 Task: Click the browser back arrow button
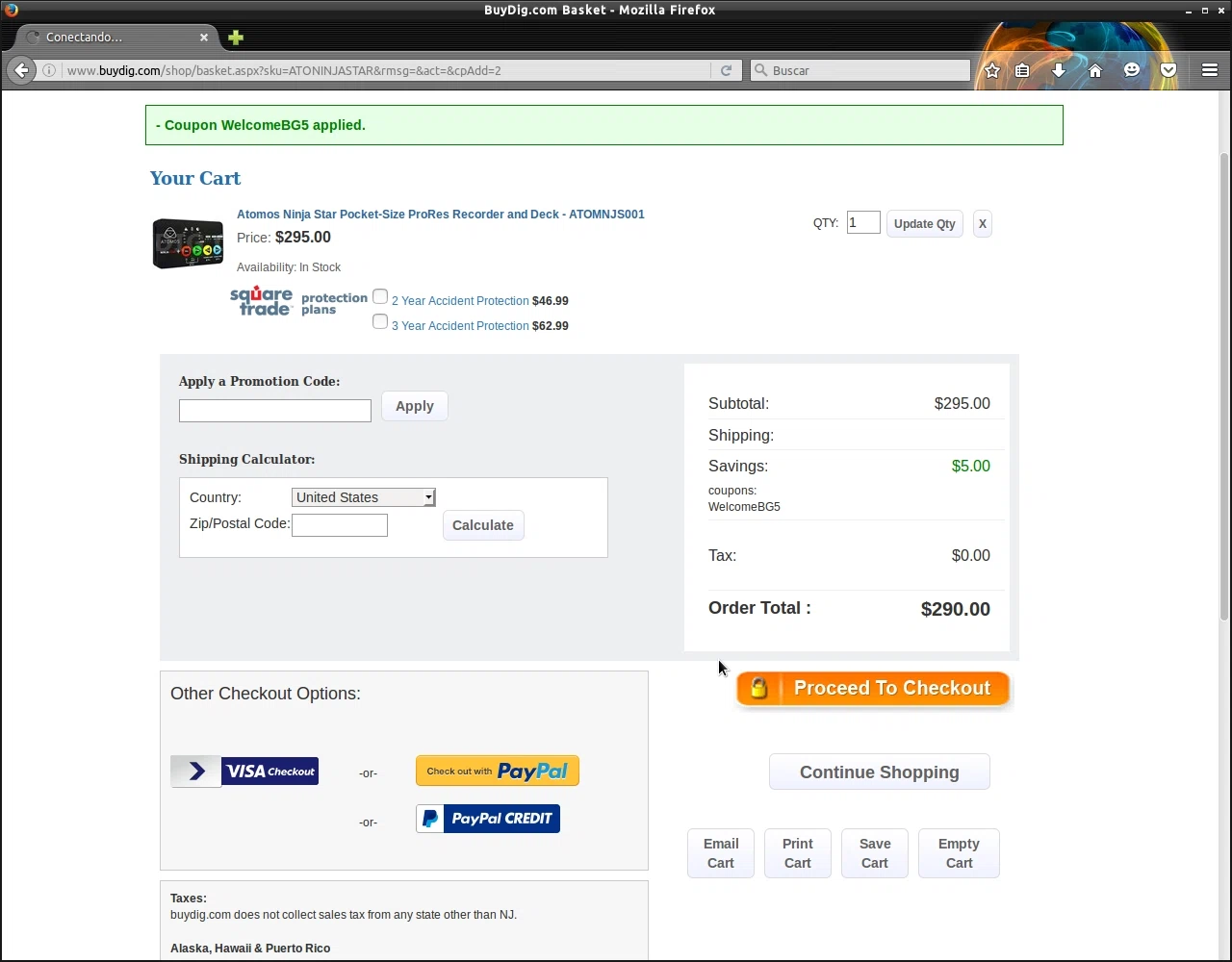21,70
